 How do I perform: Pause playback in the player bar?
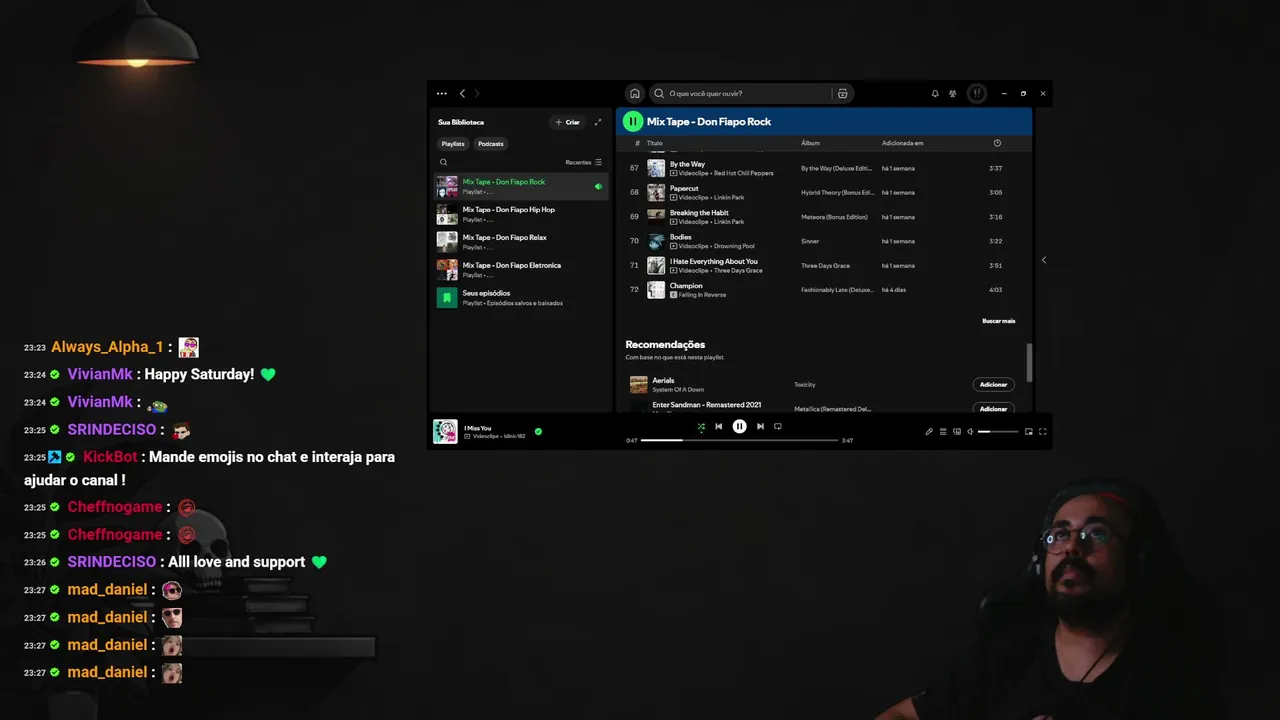tap(739, 426)
